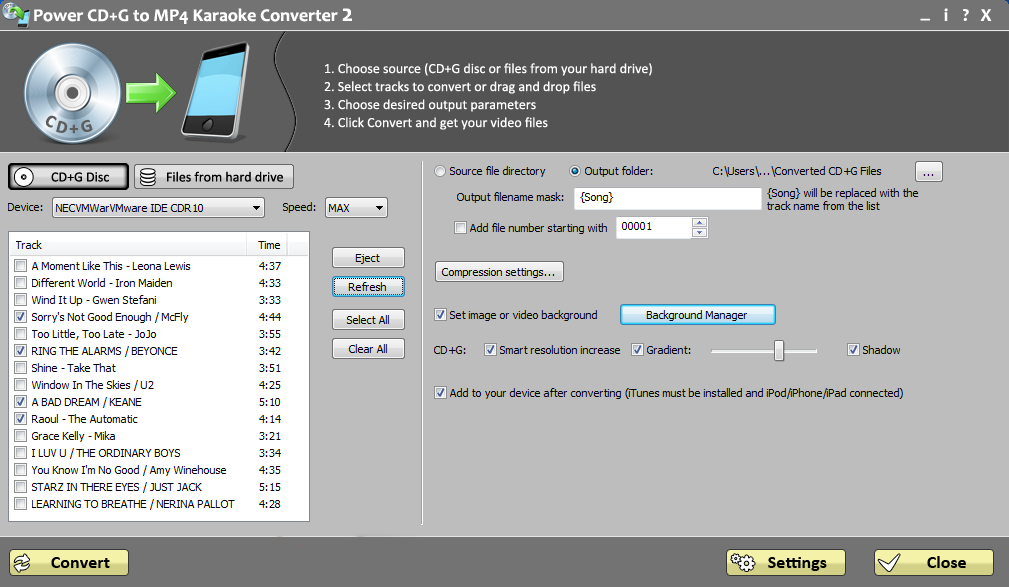Toggle the Shadow checkbox

click(x=853, y=349)
